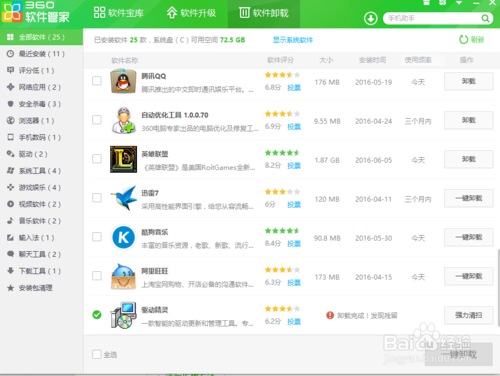Click the League of Legends icon
Screen dimensions: 500x376
123,159
